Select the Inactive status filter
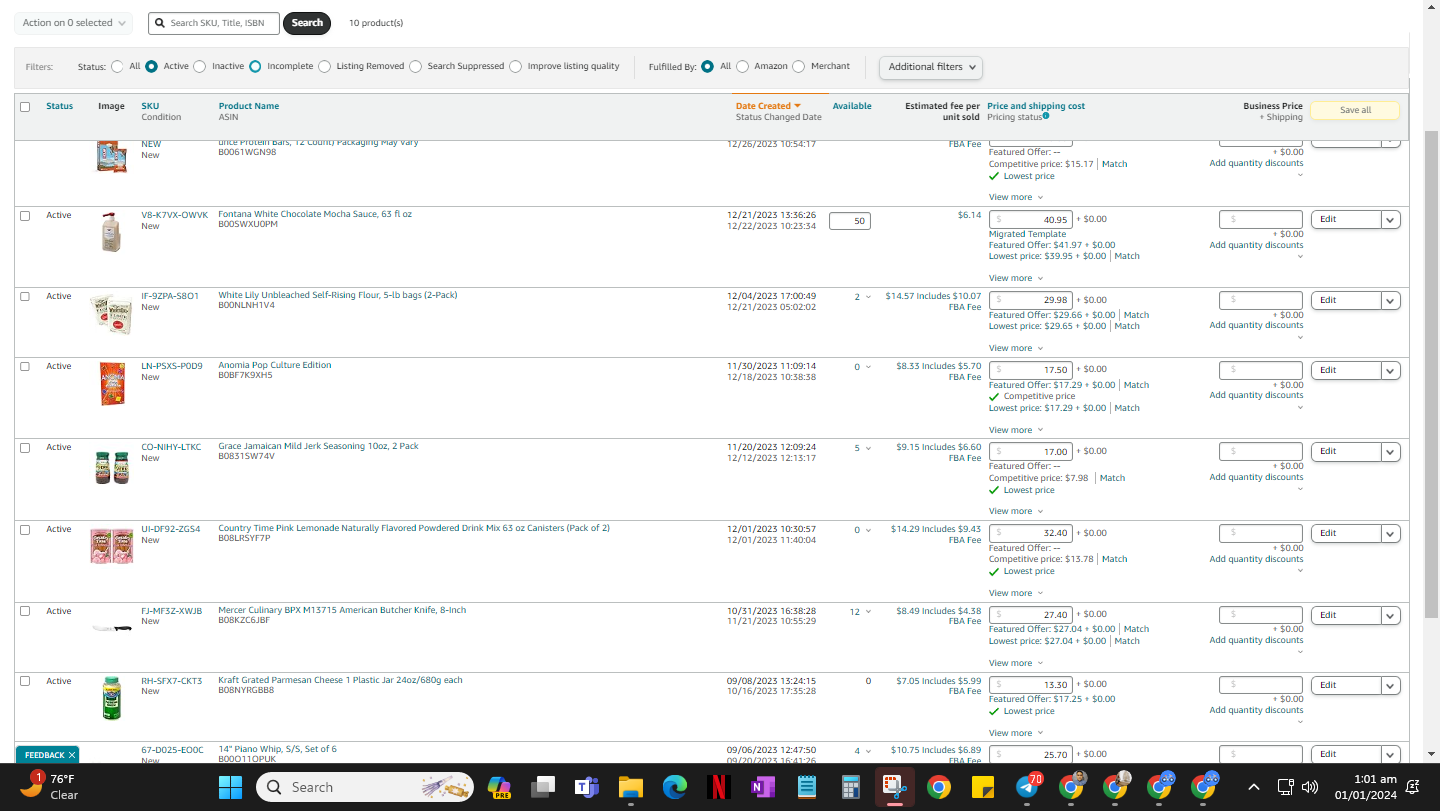This screenshot has height=811, width=1440. (199, 67)
